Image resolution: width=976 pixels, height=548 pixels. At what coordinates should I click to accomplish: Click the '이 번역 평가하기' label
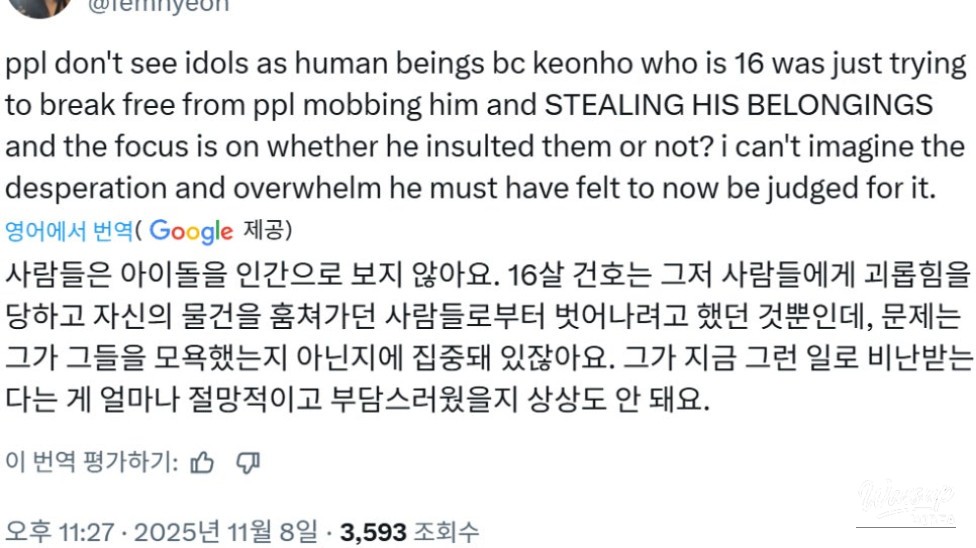click(x=92, y=461)
